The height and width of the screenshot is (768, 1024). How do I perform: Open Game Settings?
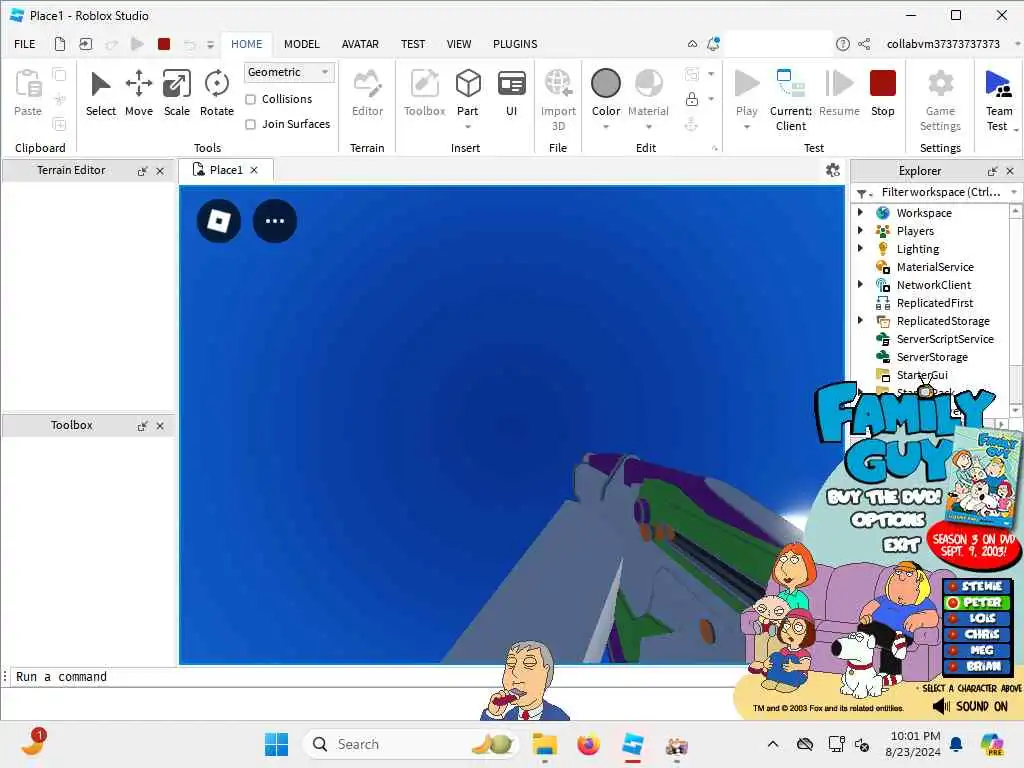(x=940, y=100)
